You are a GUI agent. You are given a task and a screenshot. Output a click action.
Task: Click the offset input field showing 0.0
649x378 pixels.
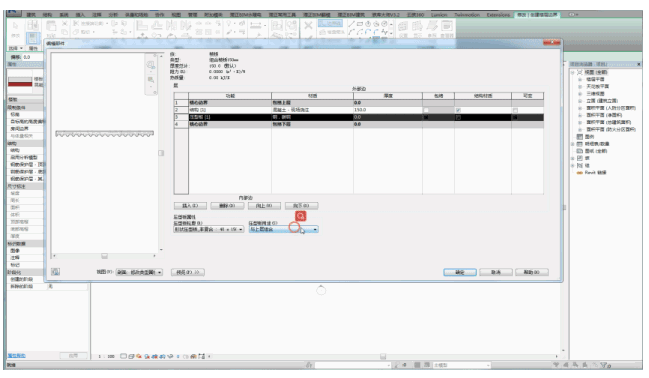(32, 57)
